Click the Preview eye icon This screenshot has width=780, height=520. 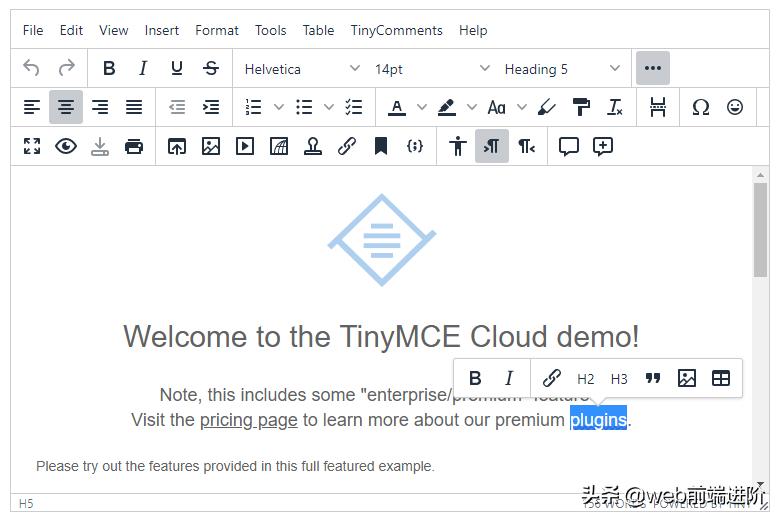tap(66, 146)
